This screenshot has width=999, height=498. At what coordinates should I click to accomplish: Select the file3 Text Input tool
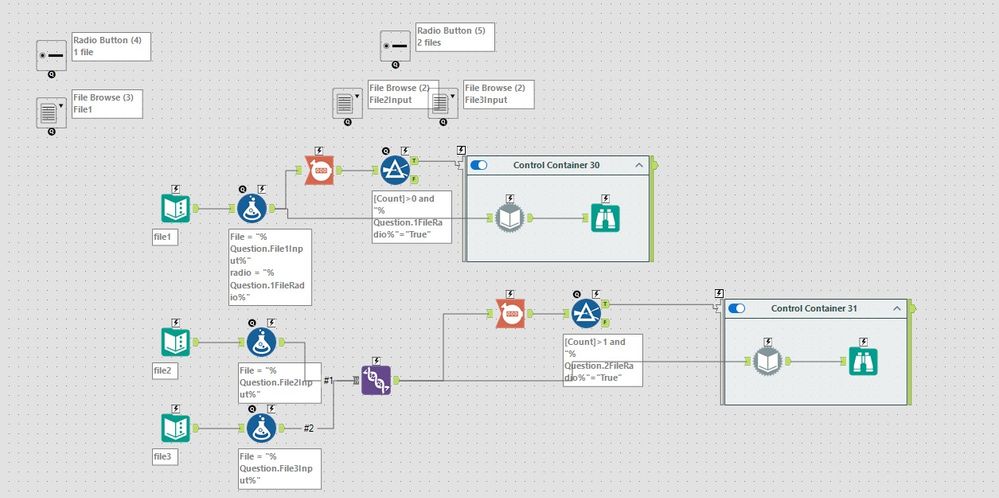[x=175, y=428]
